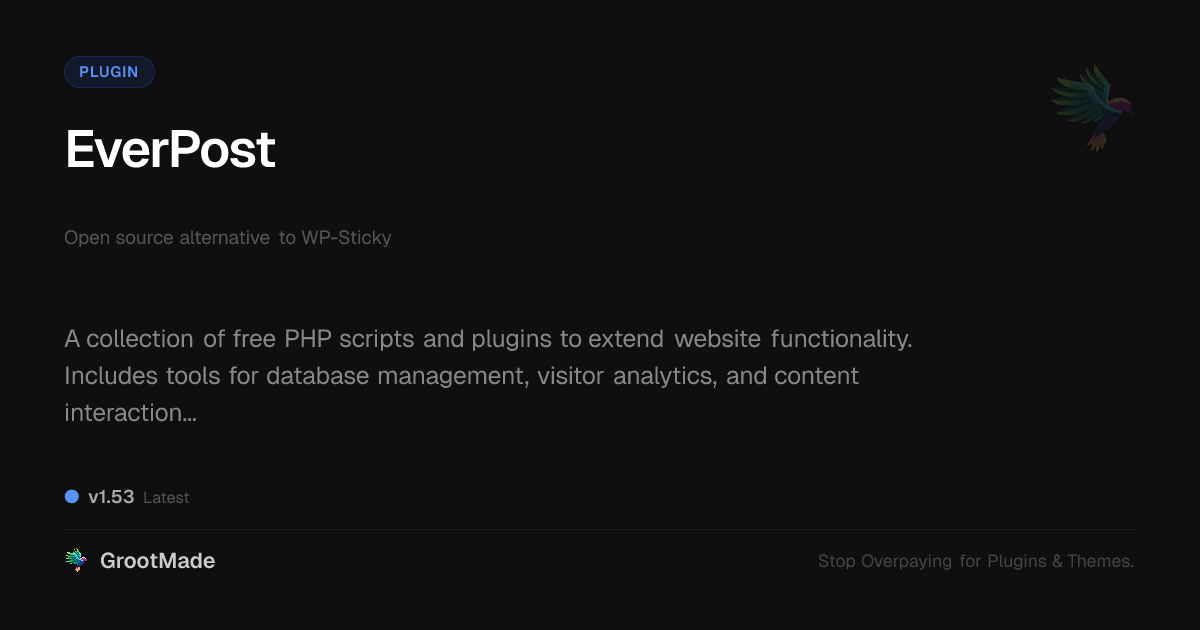Click the "Plugins & Themes" text in footer
Viewport: 1200px width, 630px height.
pyautogui.click(x=1060, y=561)
